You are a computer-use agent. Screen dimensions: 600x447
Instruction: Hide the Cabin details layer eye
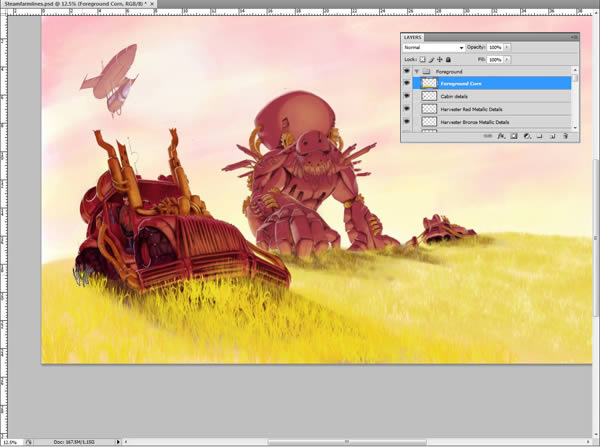[406, 96]
